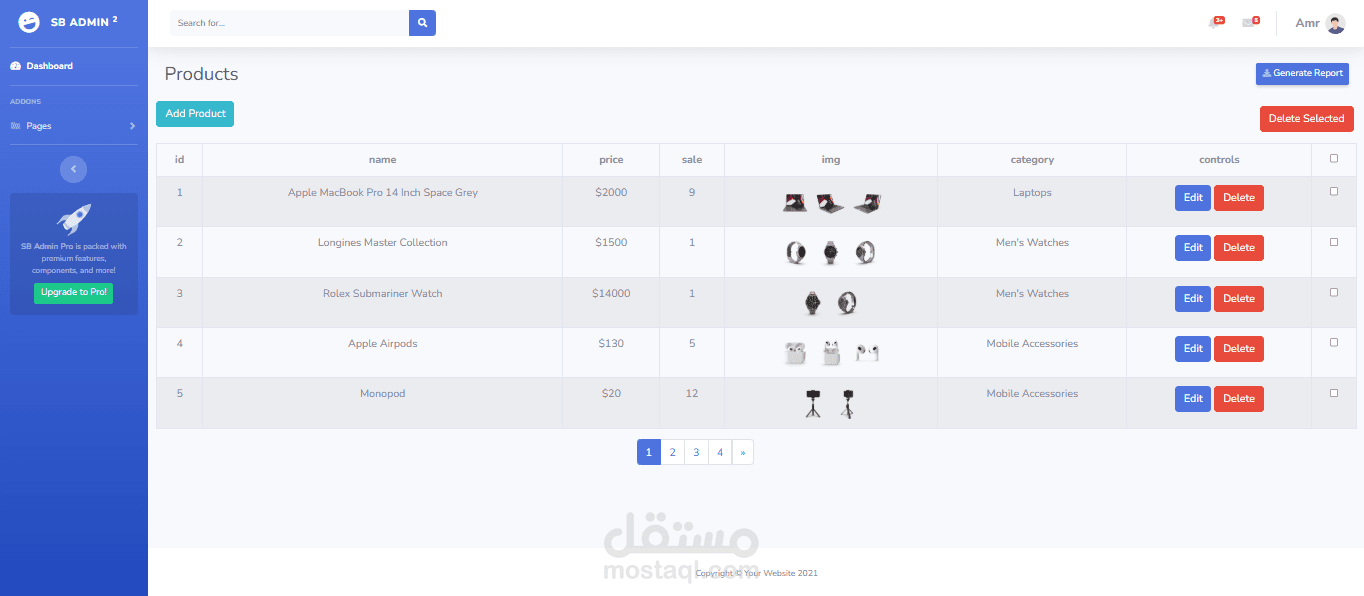1364x596 pixels.
Task: Click the 'price' column header
Action: pos(611,160)
